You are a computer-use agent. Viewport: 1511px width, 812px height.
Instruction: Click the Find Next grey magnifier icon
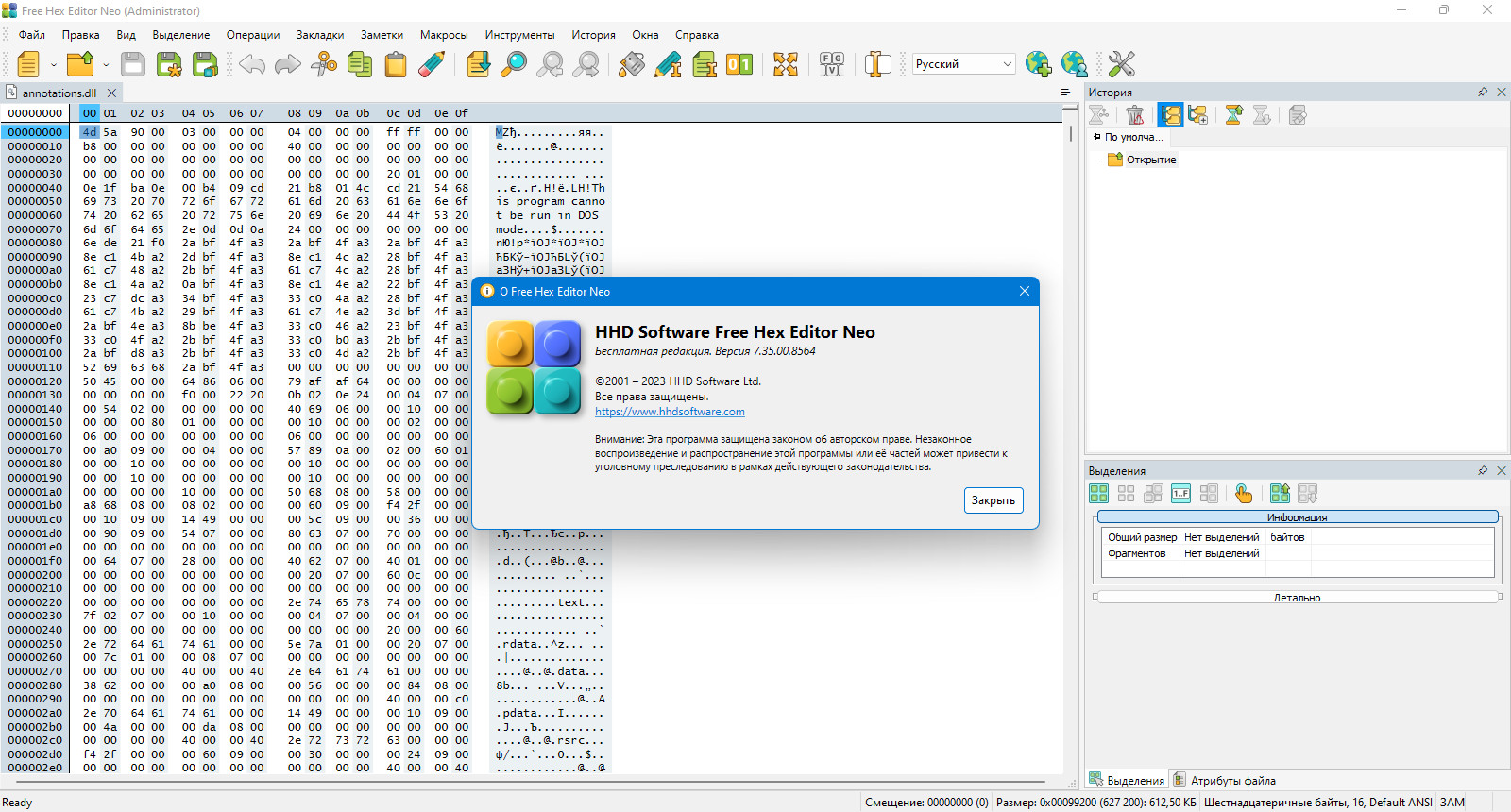point(586,64)
